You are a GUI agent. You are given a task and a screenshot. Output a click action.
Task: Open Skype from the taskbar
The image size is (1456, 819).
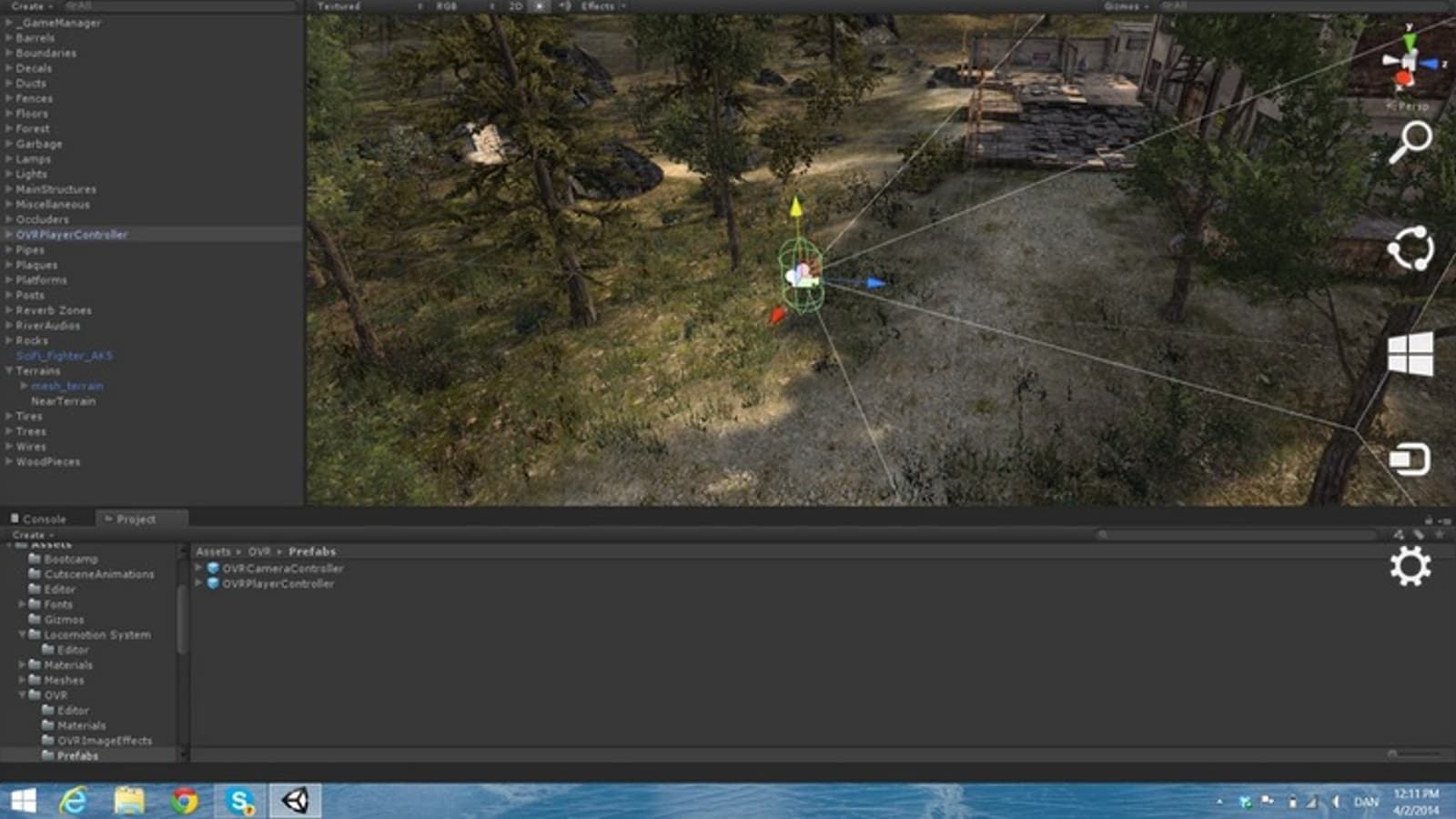[x=240, y=801]
